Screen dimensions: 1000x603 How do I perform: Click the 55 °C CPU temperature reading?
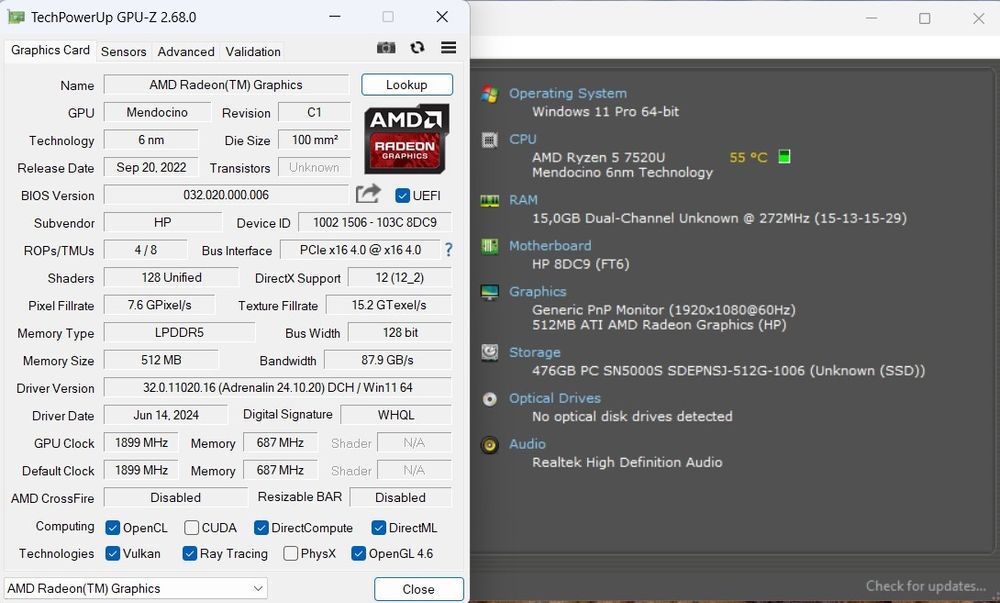pos(748,157)
